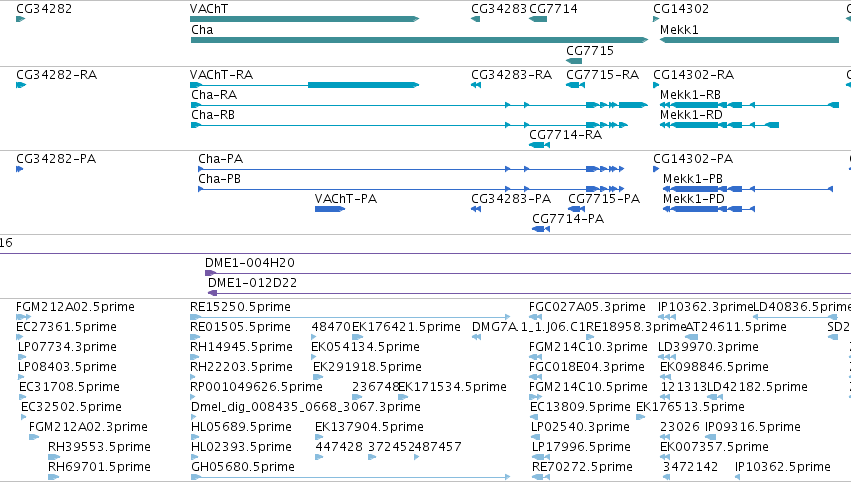Viewport: 851px width, 482px height.
Task: Click the Cha-PA protein label
Action: click(x=220, y=159)
